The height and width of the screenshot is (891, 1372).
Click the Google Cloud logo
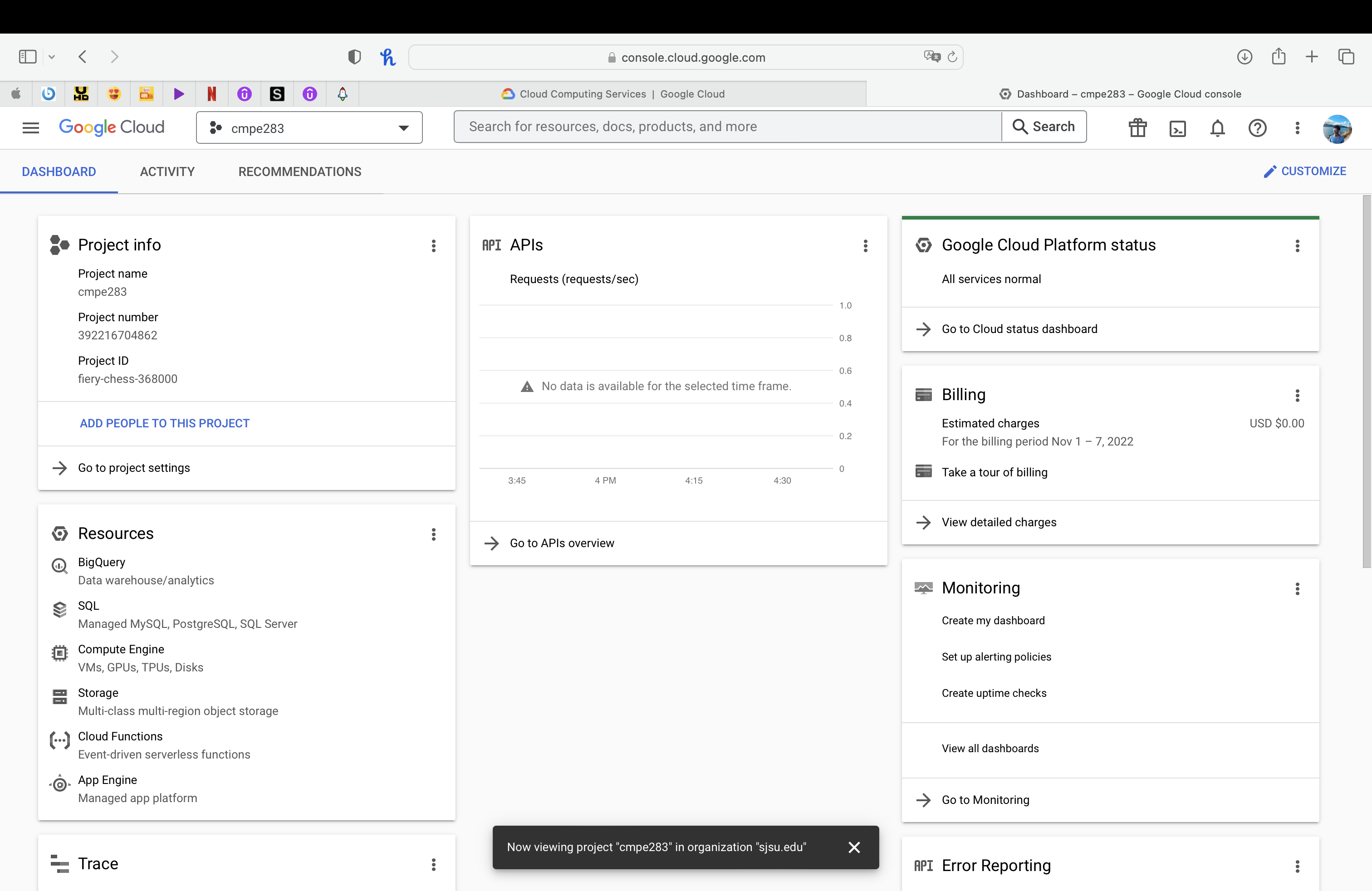coord(111,127)
